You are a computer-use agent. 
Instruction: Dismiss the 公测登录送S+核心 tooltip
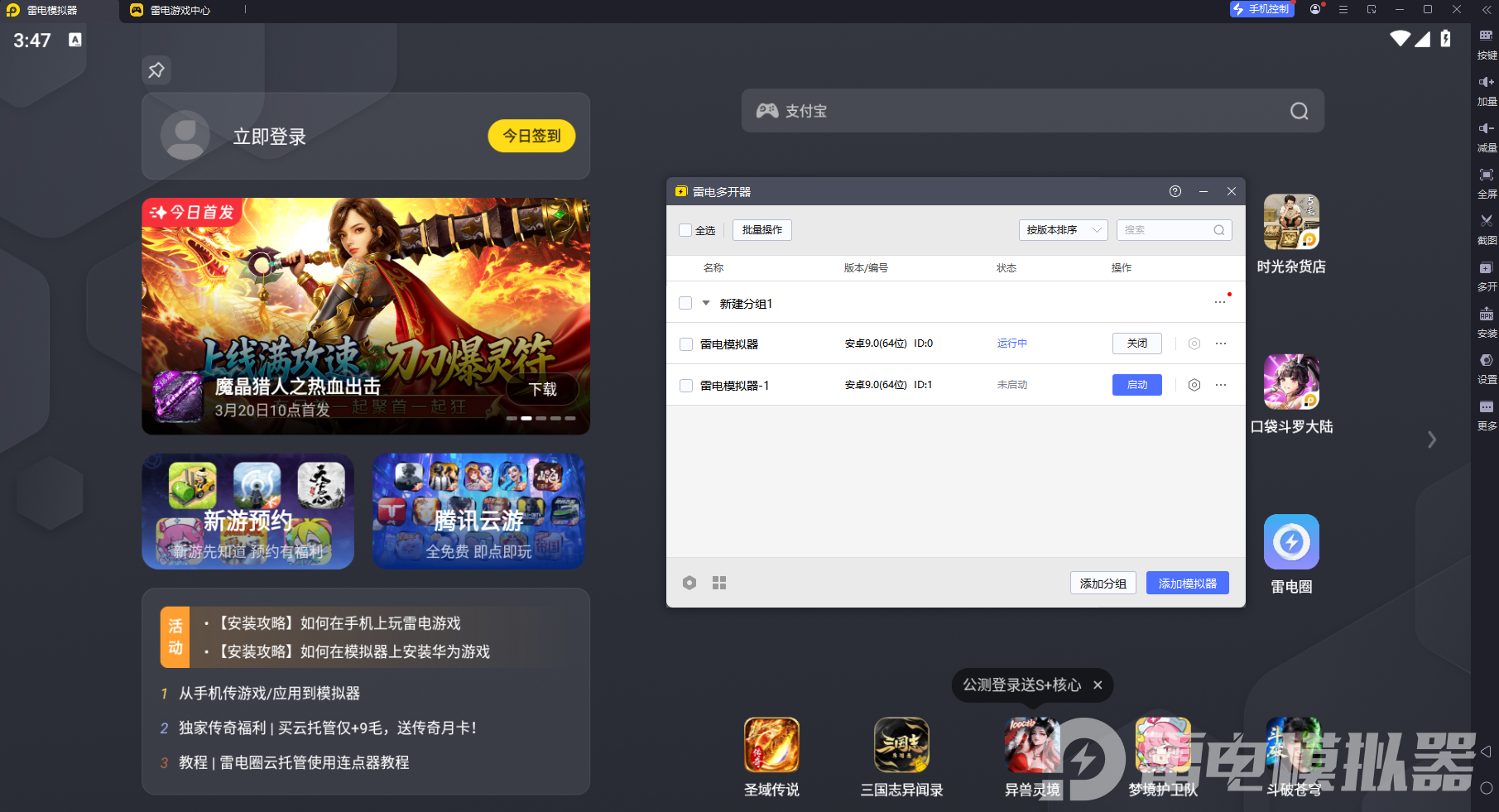pos(1098,685)
